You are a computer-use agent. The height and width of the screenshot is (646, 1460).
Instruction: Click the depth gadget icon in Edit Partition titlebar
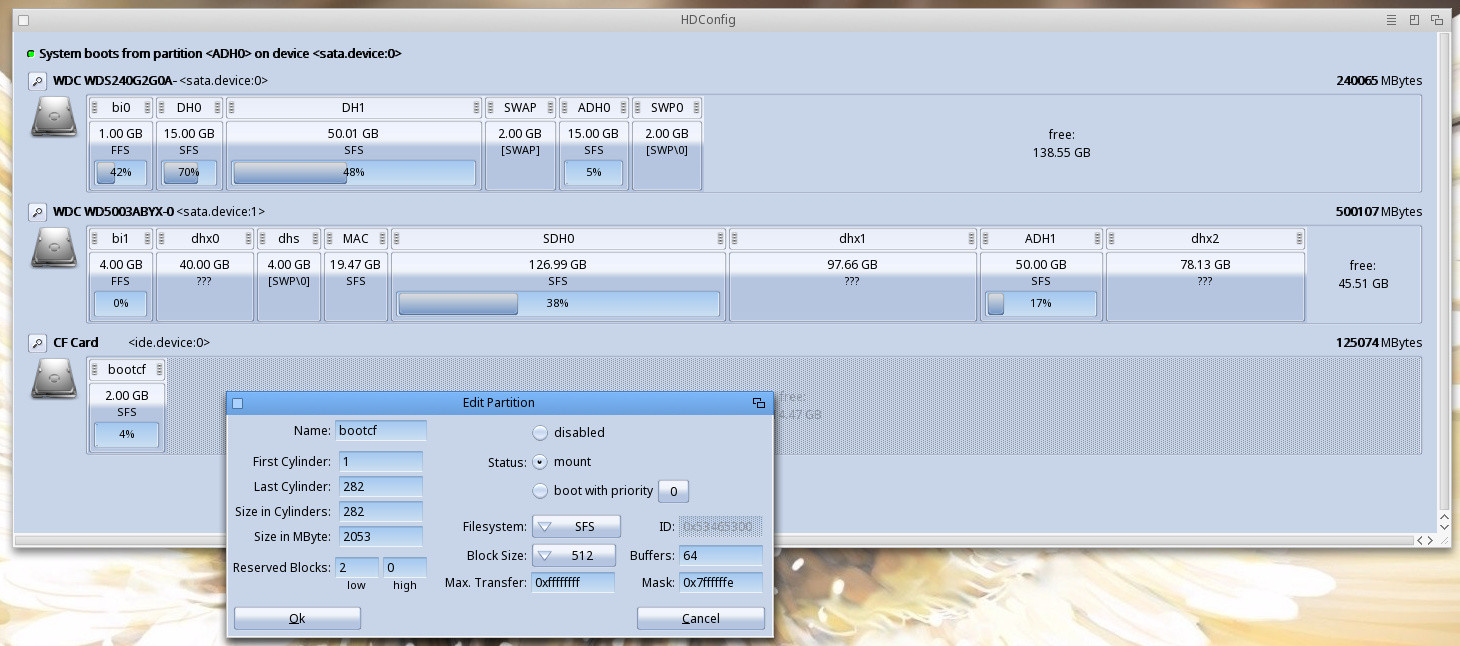pyautogui.click(x=759, y=403)
